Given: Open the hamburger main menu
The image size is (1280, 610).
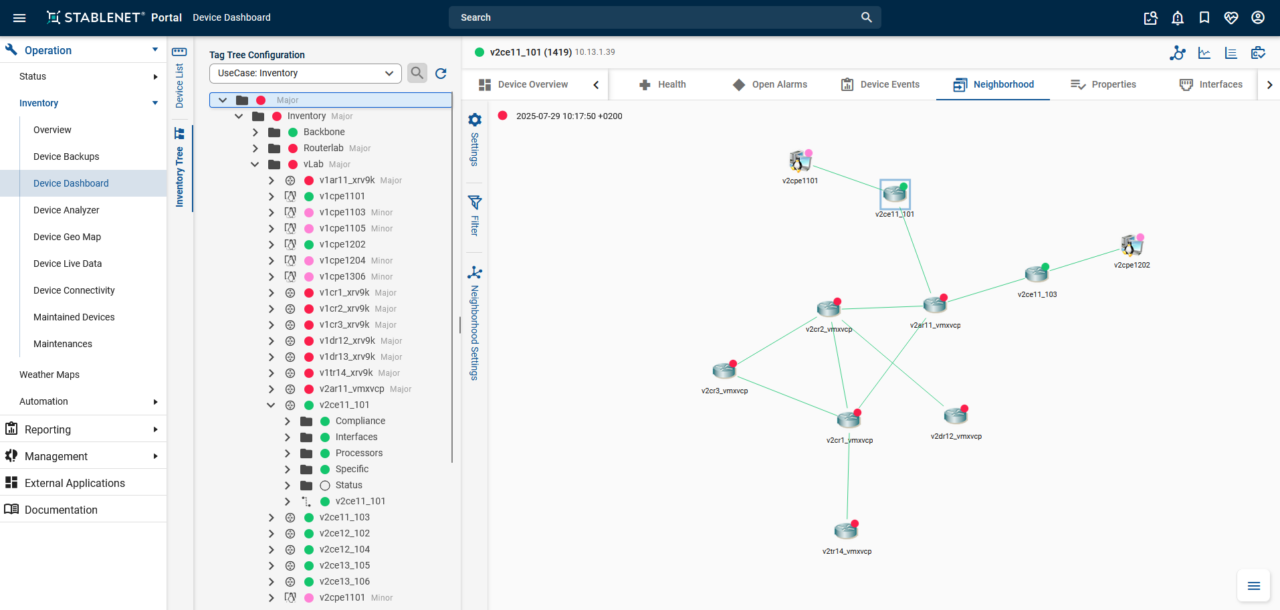Looking at the screenshot, I should tap(19, 17).
